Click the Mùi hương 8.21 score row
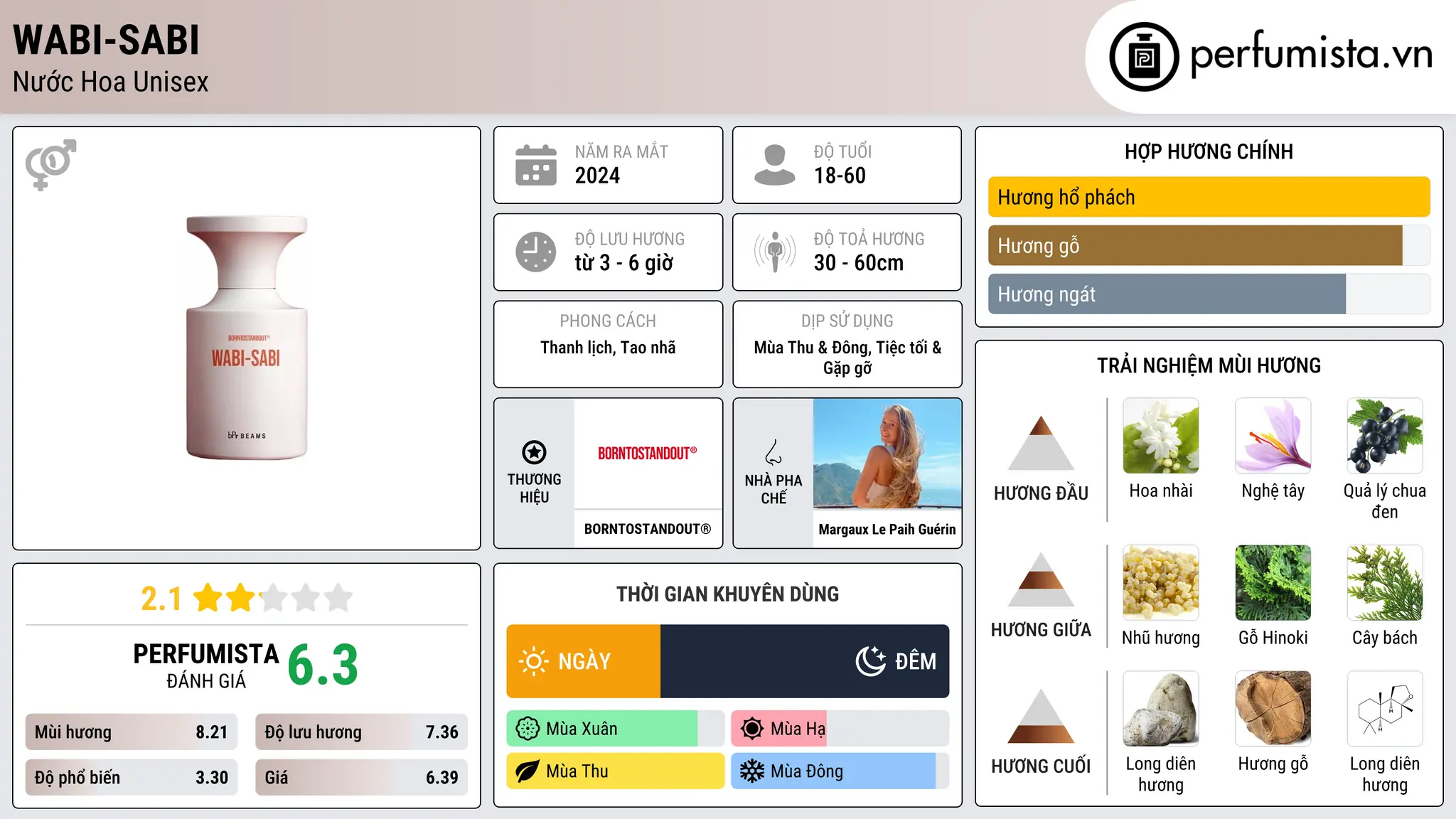 click(x=132, y=732)
